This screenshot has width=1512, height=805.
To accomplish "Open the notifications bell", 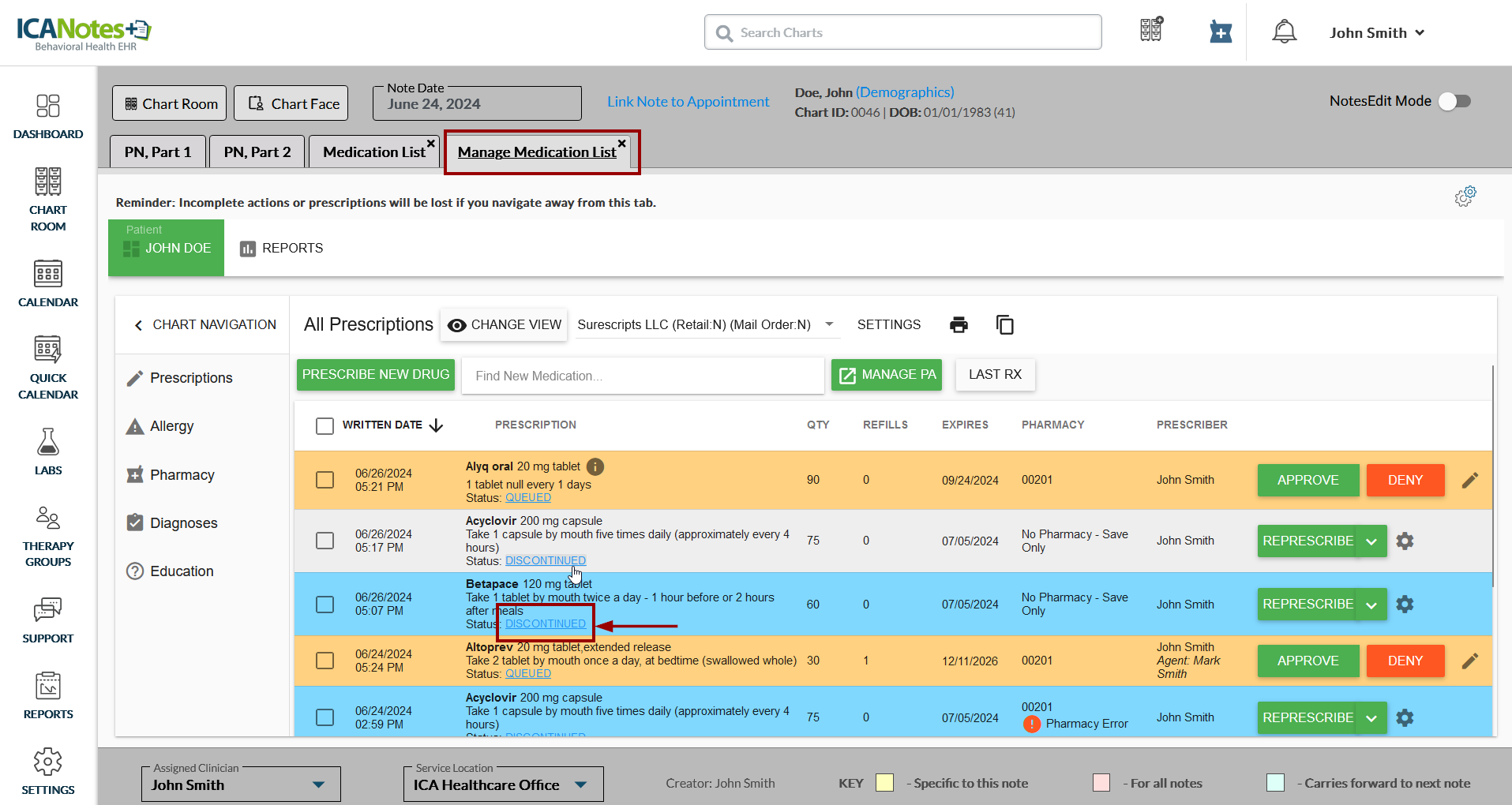I will click(x=1284, y=32).
